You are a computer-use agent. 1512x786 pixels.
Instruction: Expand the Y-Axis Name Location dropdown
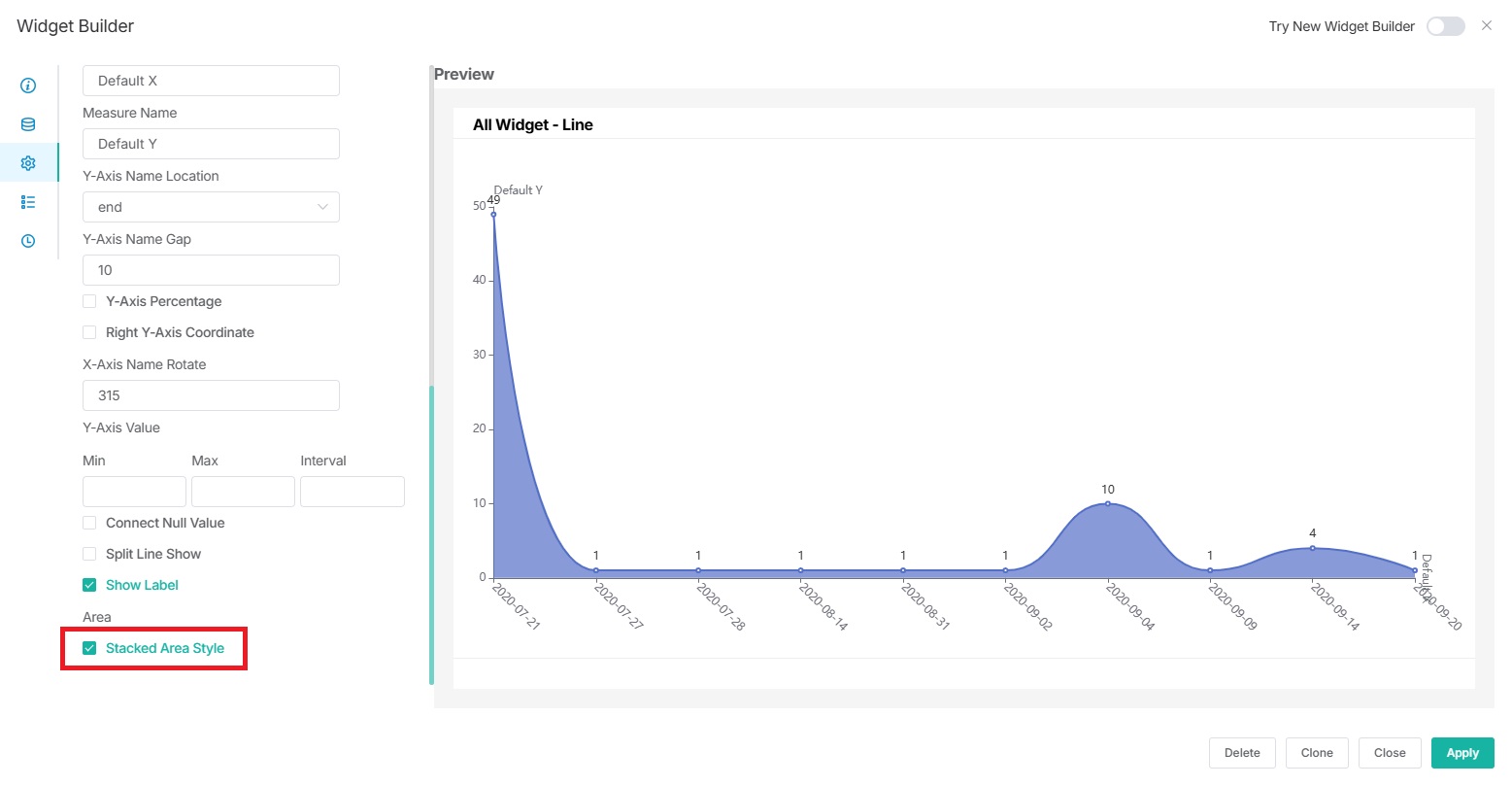pos(211,207)
